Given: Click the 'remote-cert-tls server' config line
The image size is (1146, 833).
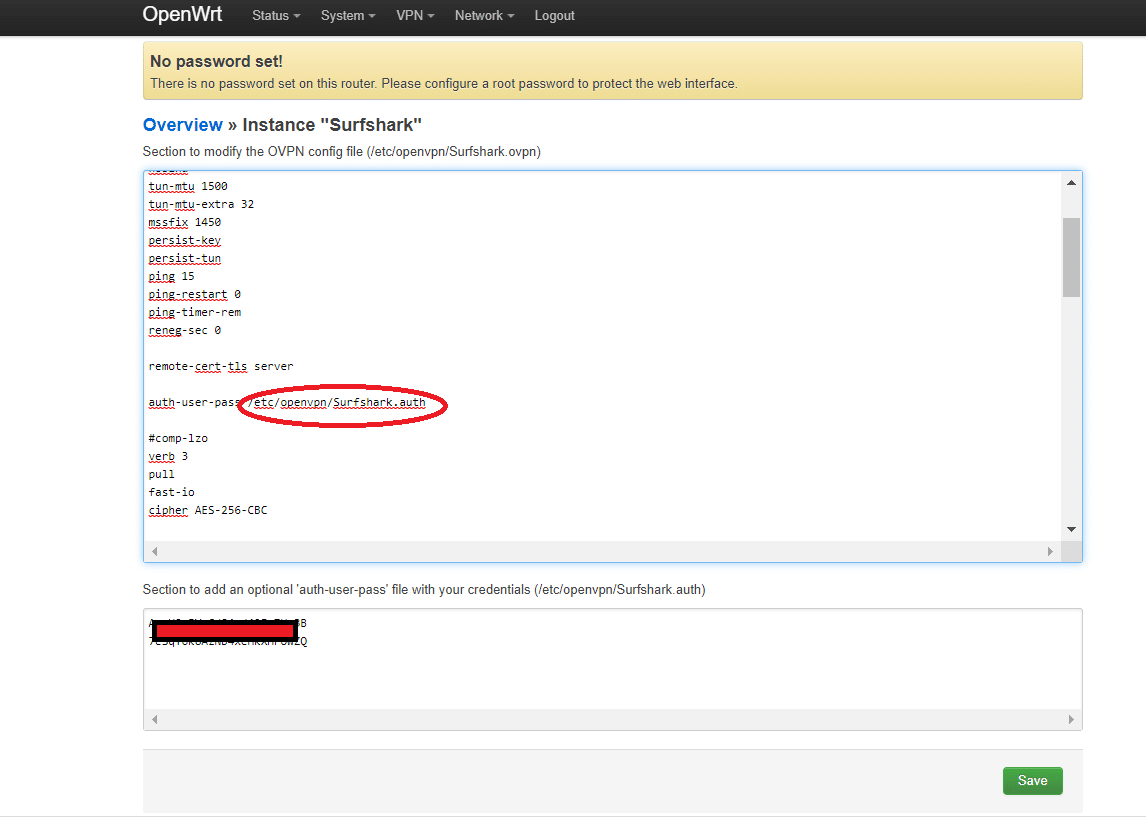Looking at the screenshot, I should click(x=220, y=366).
